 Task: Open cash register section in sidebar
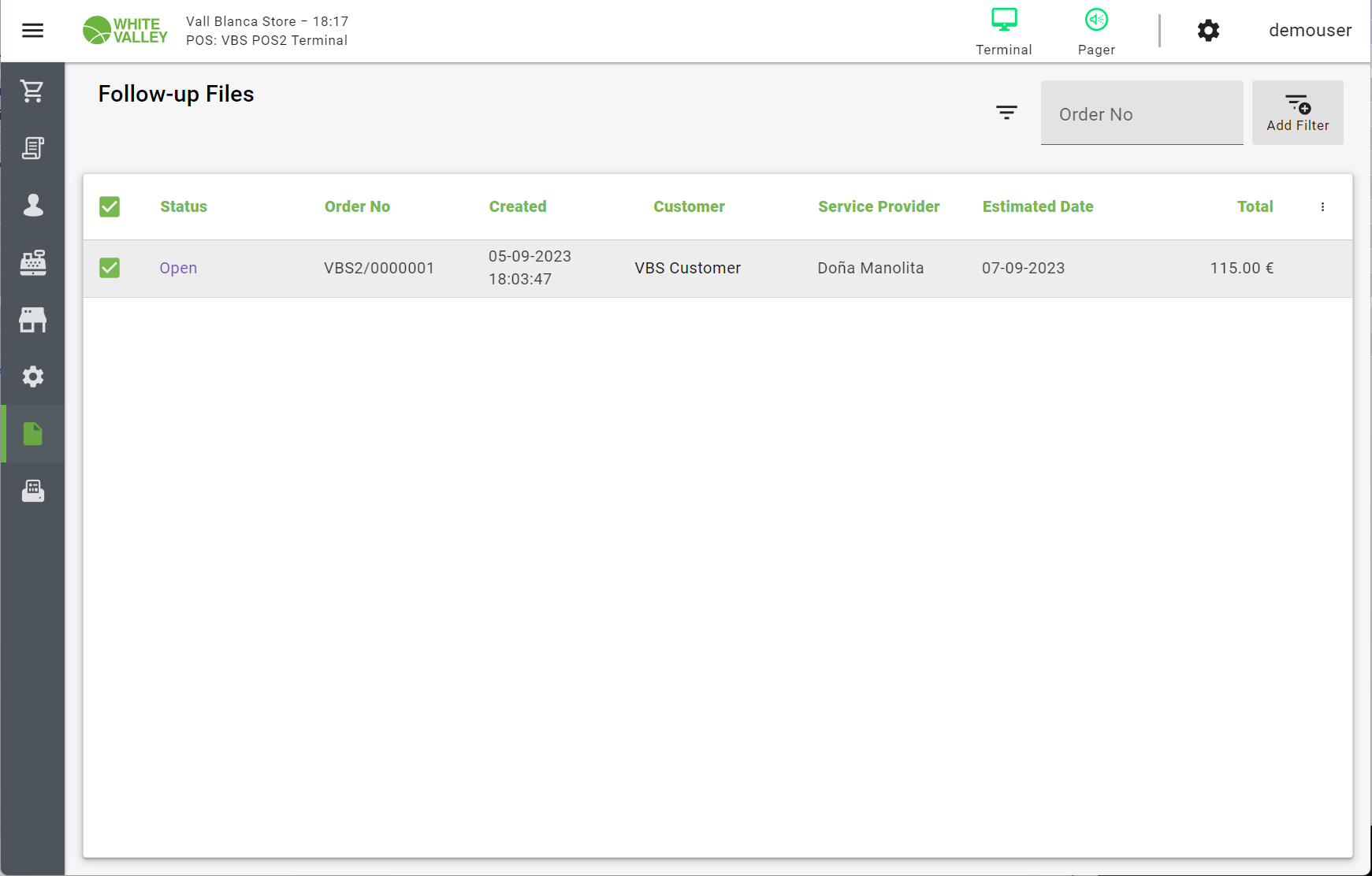(x=32, y=262)
